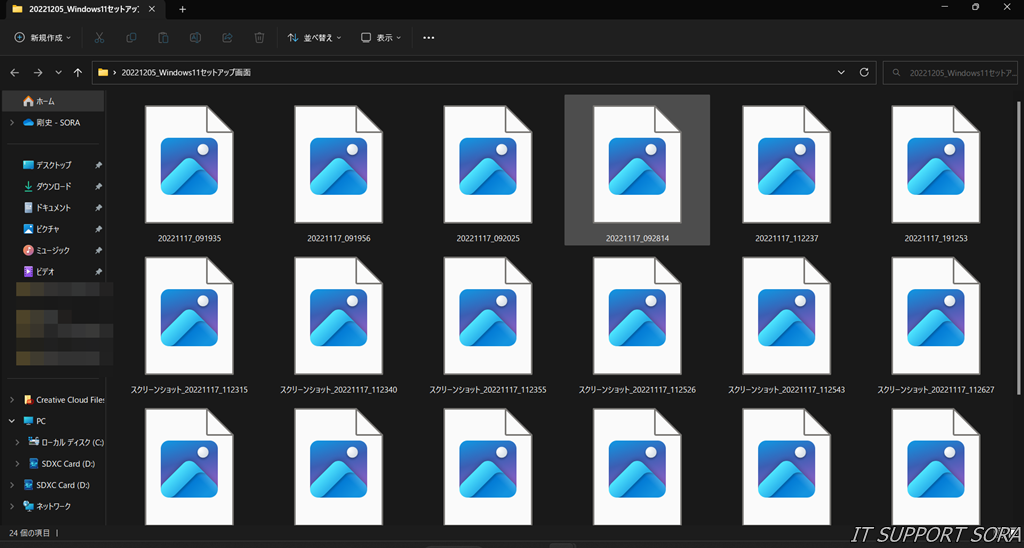Click the Cut scissors icon in toolbar
Screen dimensions: 1024x548
point(99,37)
